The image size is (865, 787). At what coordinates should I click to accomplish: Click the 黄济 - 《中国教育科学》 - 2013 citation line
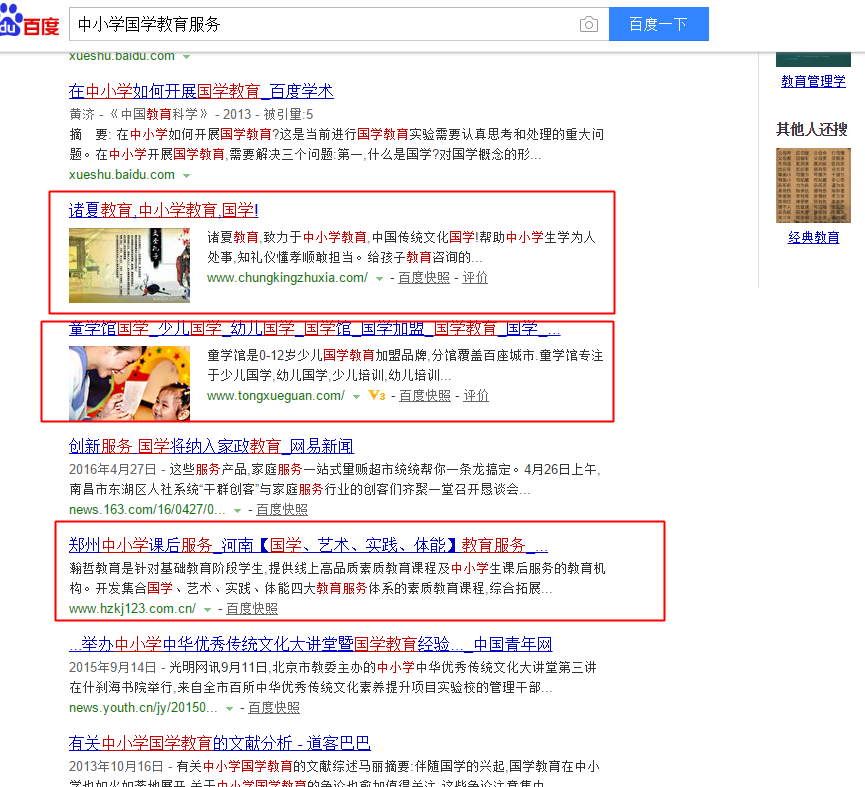pyautogui.click(x=191, y=114)
